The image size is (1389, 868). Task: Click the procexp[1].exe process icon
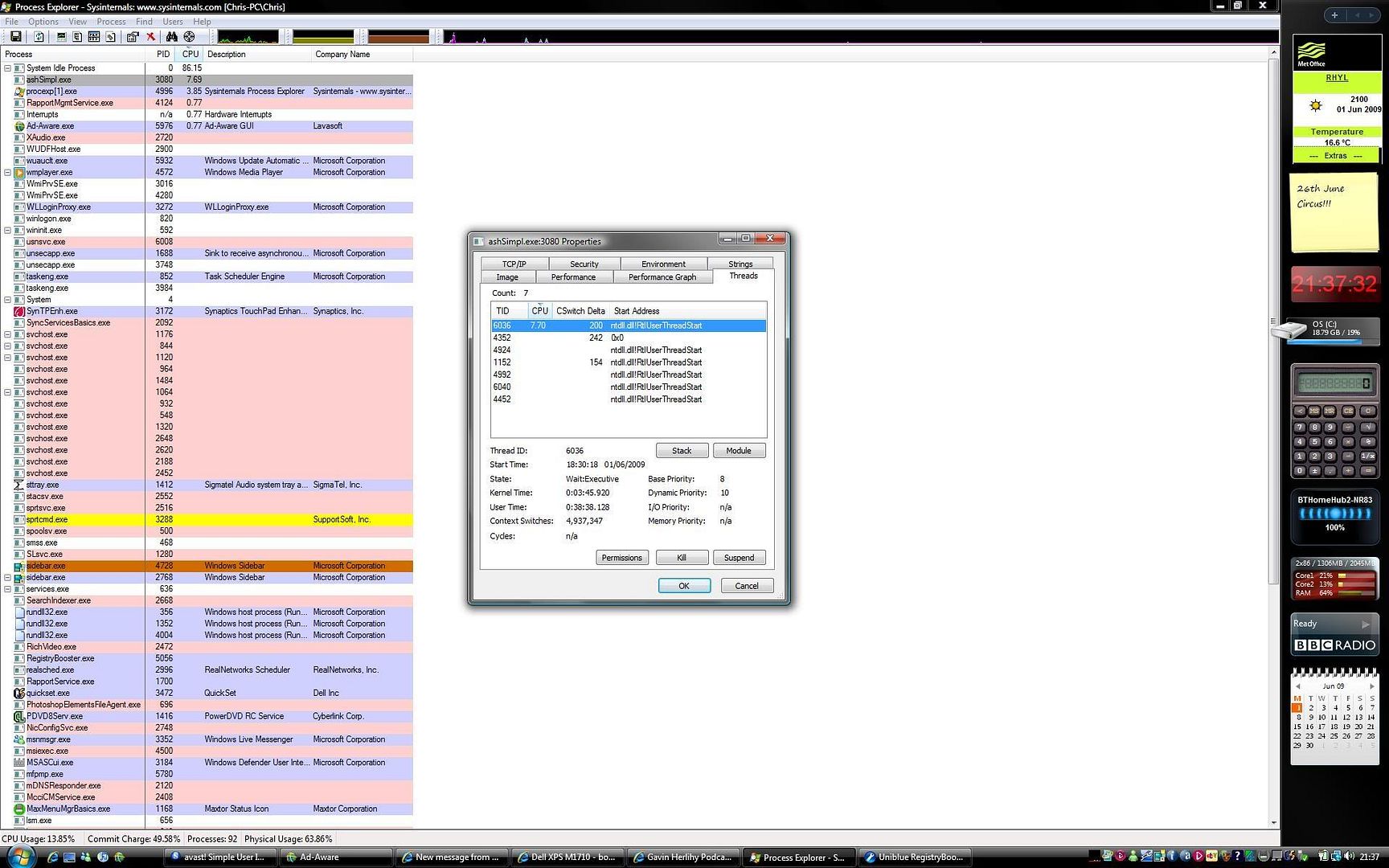(x=19, y=92)
